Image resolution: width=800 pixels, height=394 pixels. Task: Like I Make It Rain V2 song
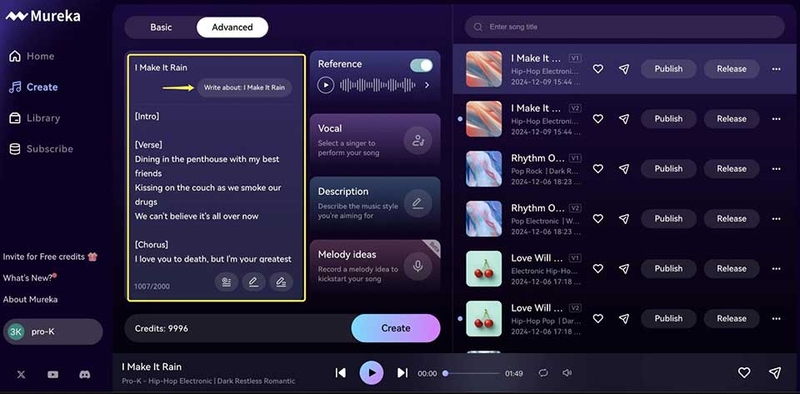[598, 119]
